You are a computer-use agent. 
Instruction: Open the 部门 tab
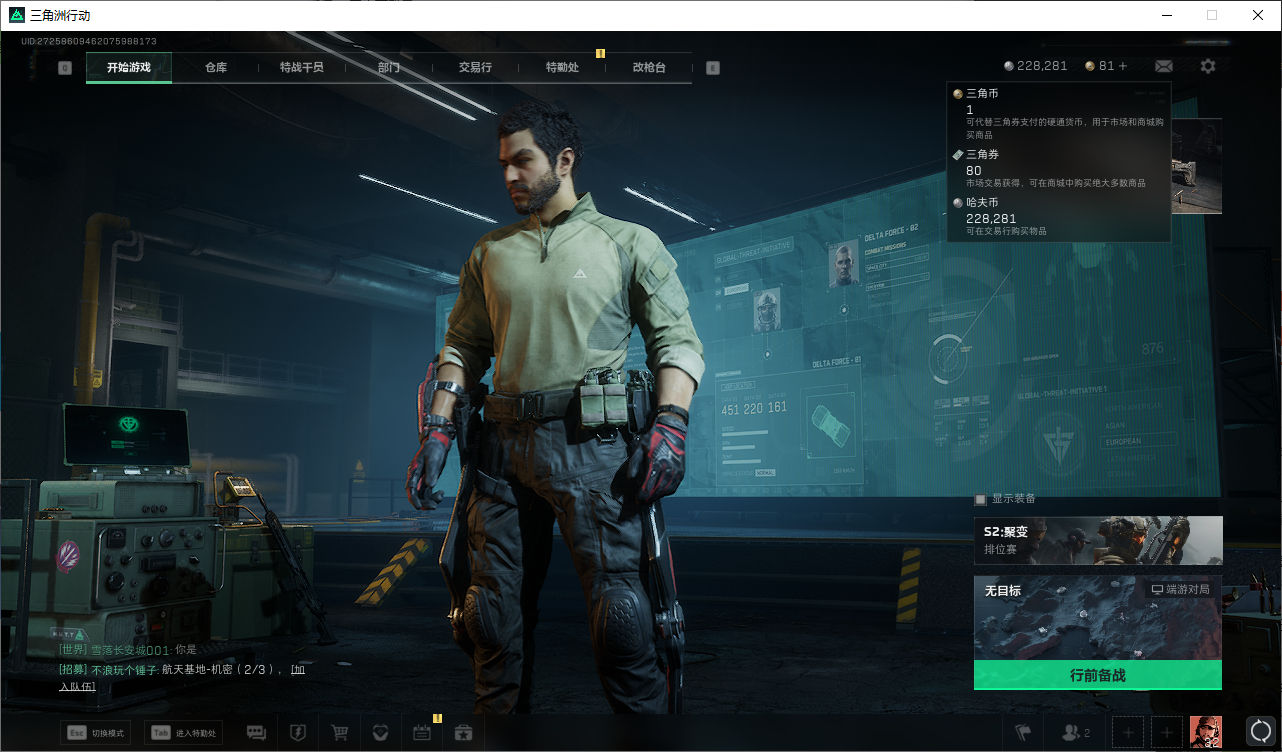389,67
